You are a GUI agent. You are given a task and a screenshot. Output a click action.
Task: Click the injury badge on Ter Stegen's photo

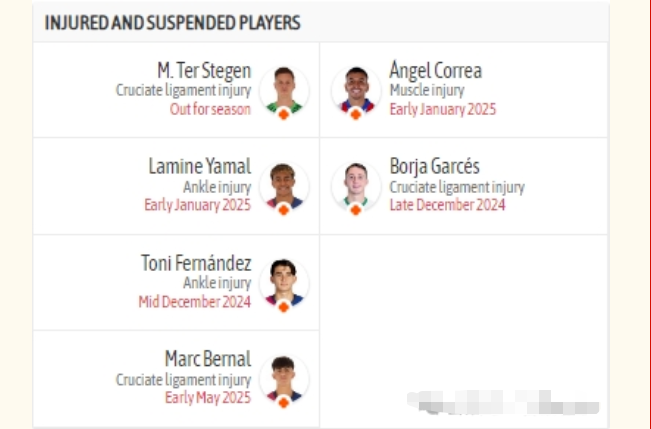(x=283, y=114)
